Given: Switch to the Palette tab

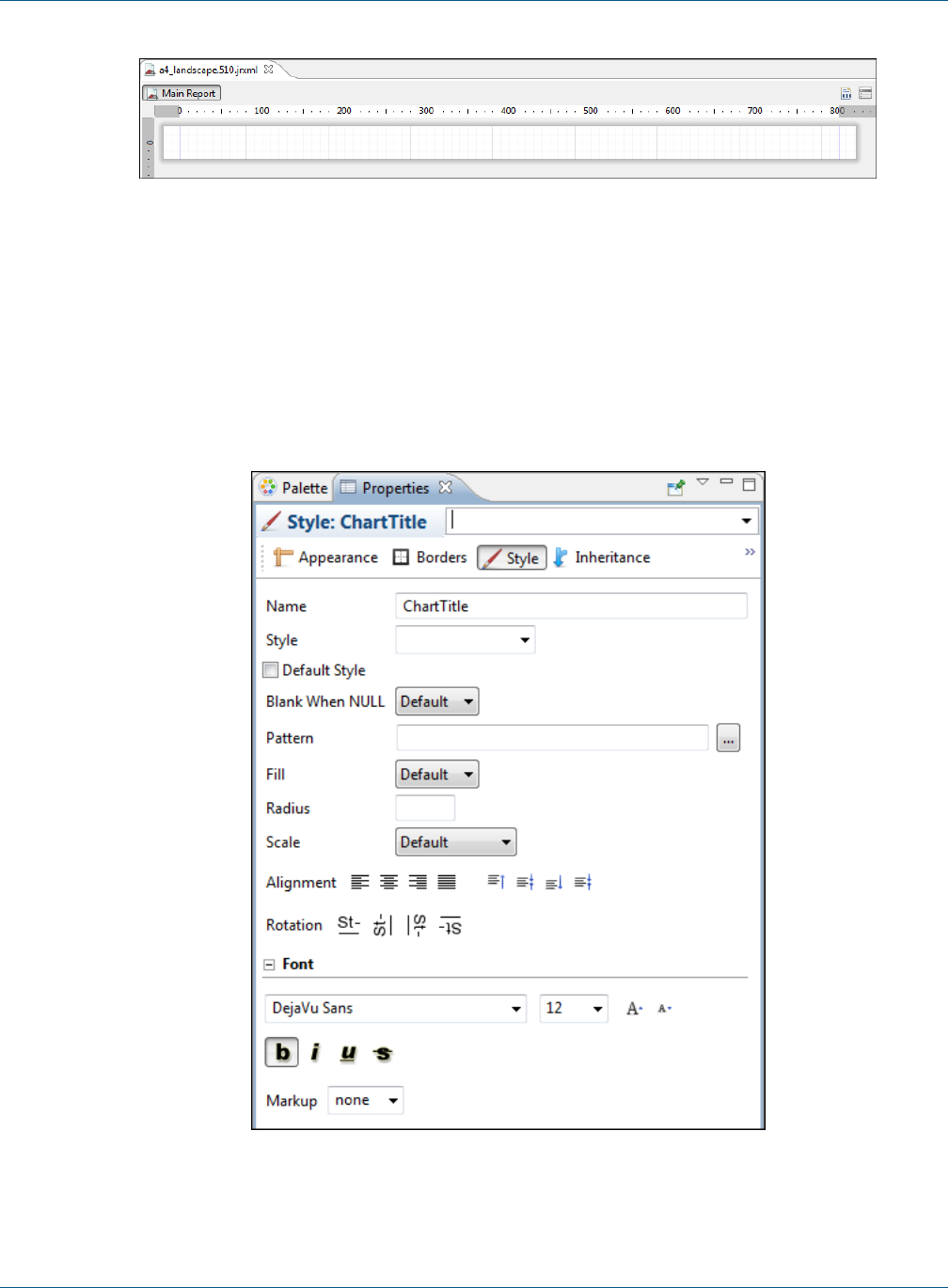Looking at the screenshot, I should coord(294,488).
